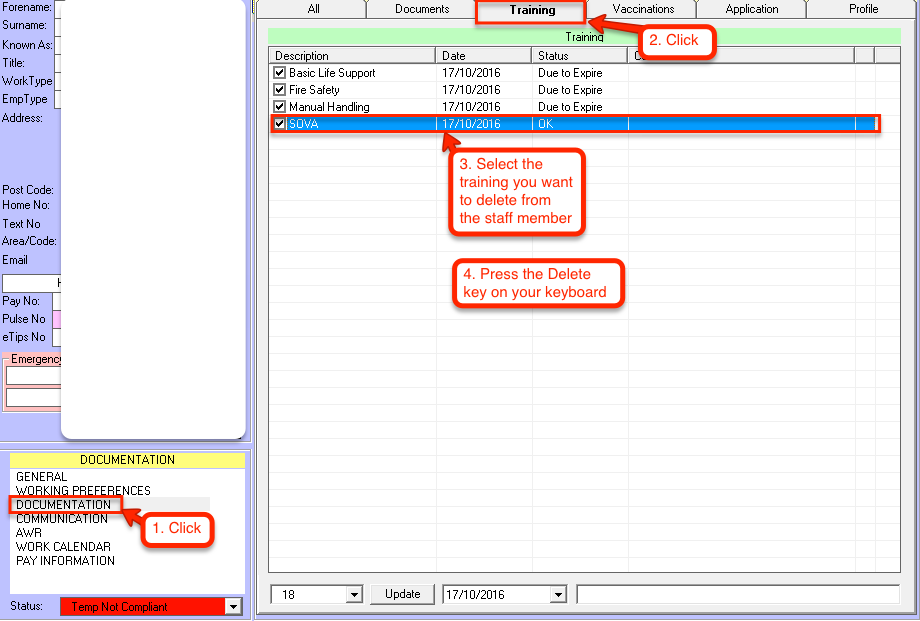Switch to the Documents tab
This screenshot has height=621, width=920.
coord(422,10)
